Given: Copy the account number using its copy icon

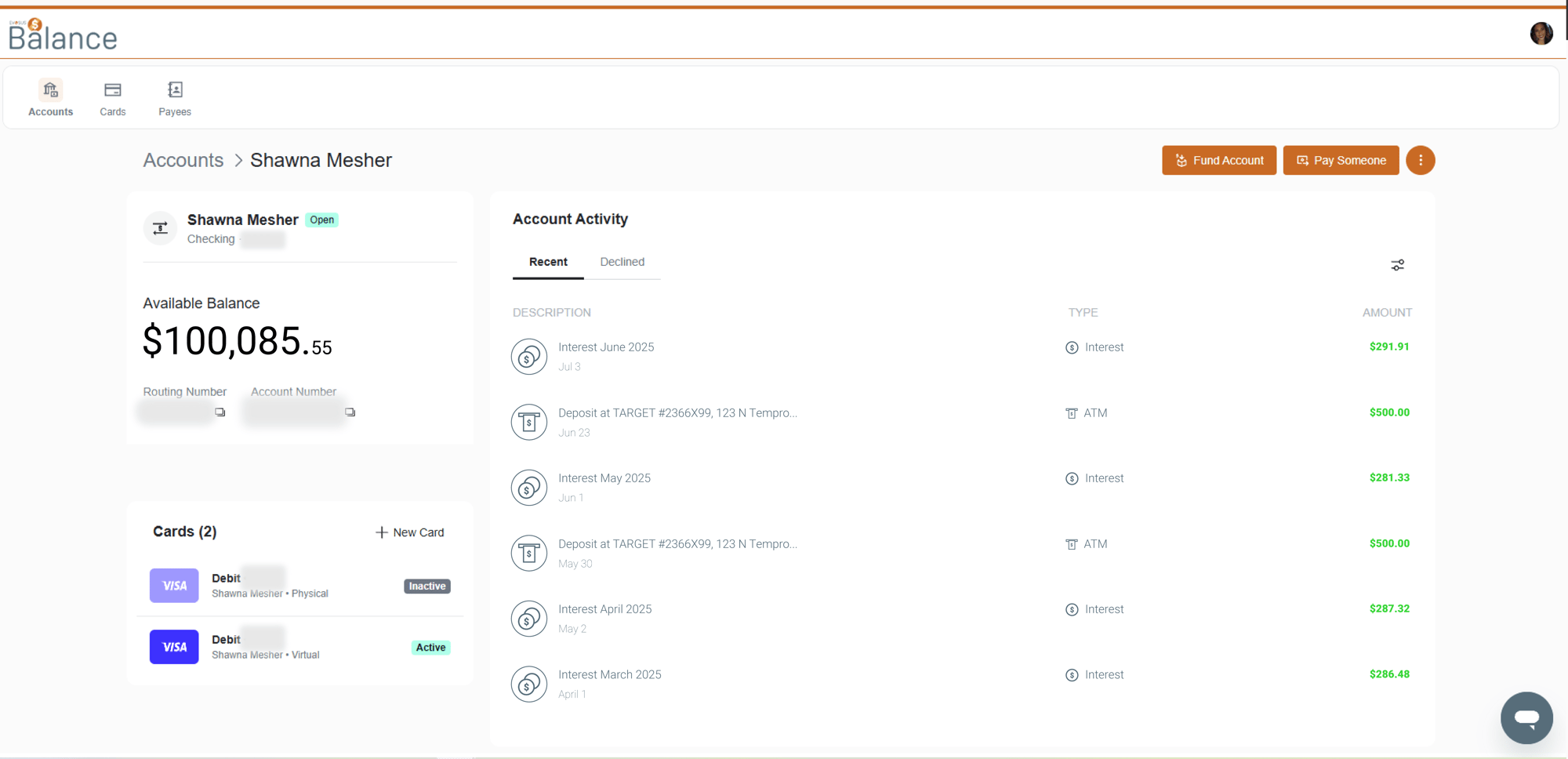Looking at the screenshot, I should (350, 411).
